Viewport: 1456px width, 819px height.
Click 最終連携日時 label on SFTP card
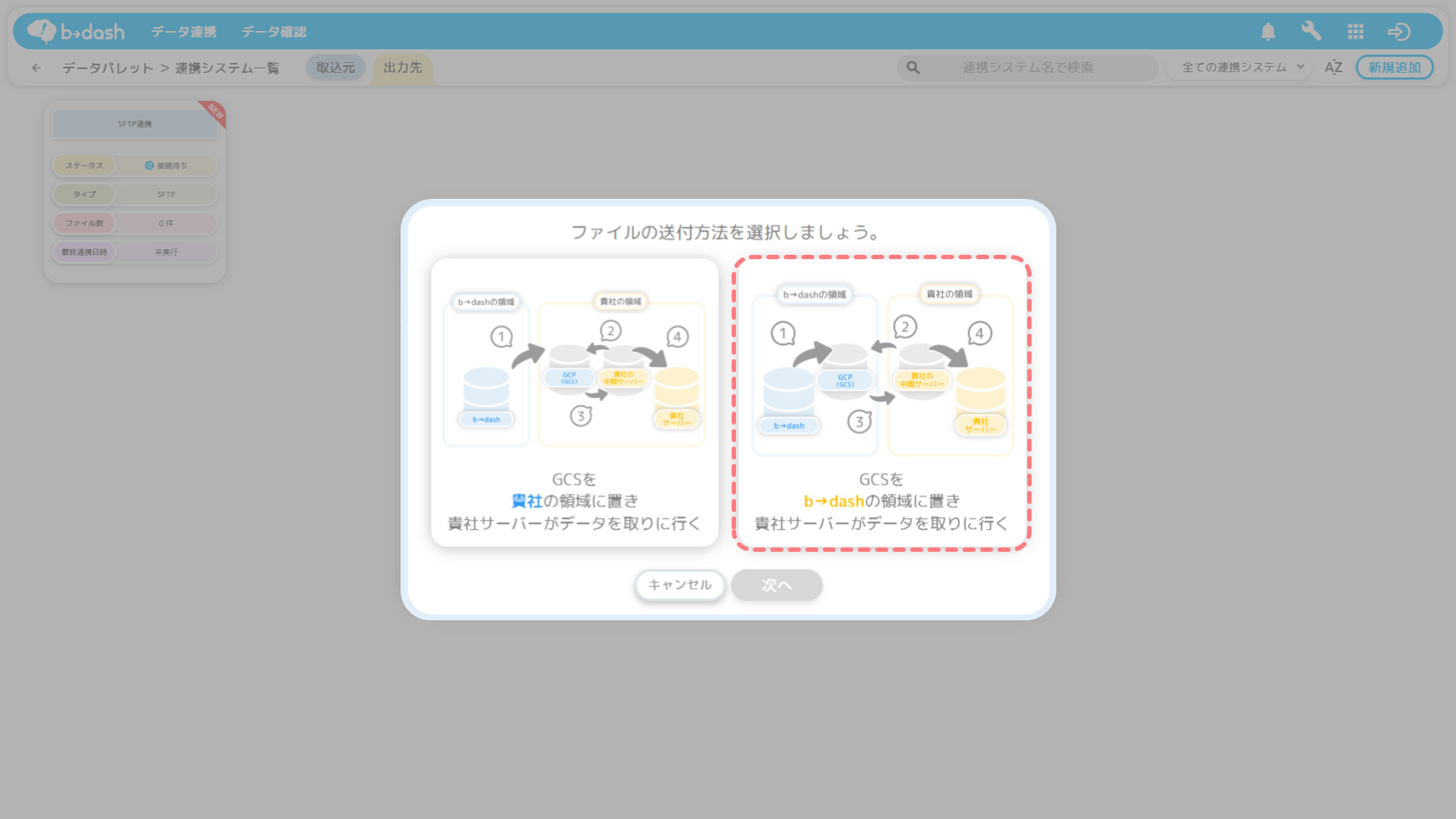tap(84, 252)
